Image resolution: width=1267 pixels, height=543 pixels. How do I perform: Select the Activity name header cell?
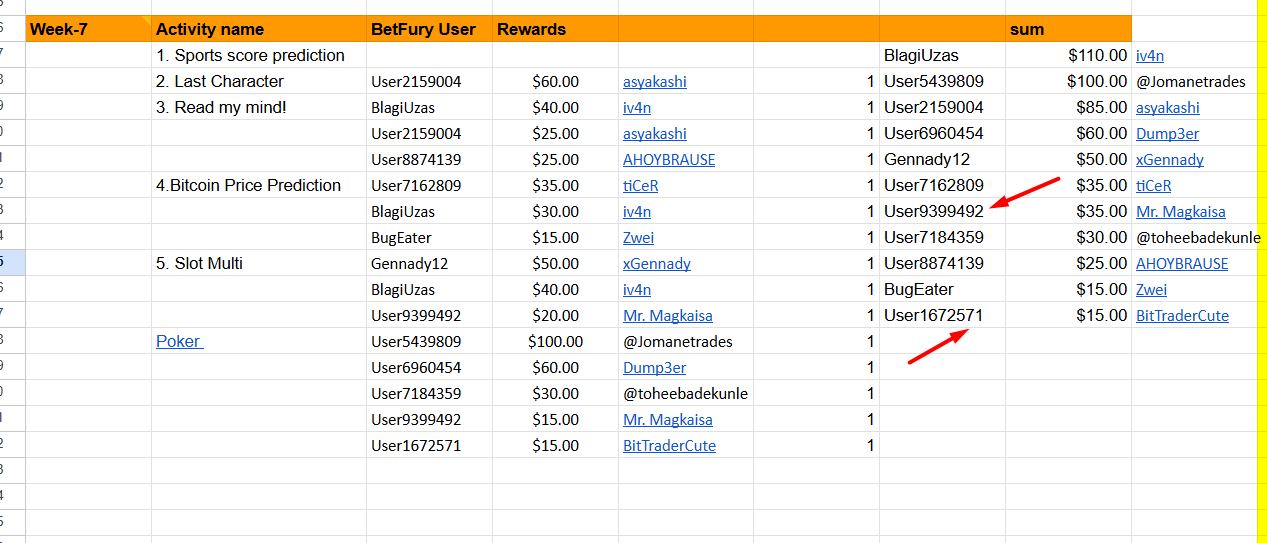click(x=259, y=29)
